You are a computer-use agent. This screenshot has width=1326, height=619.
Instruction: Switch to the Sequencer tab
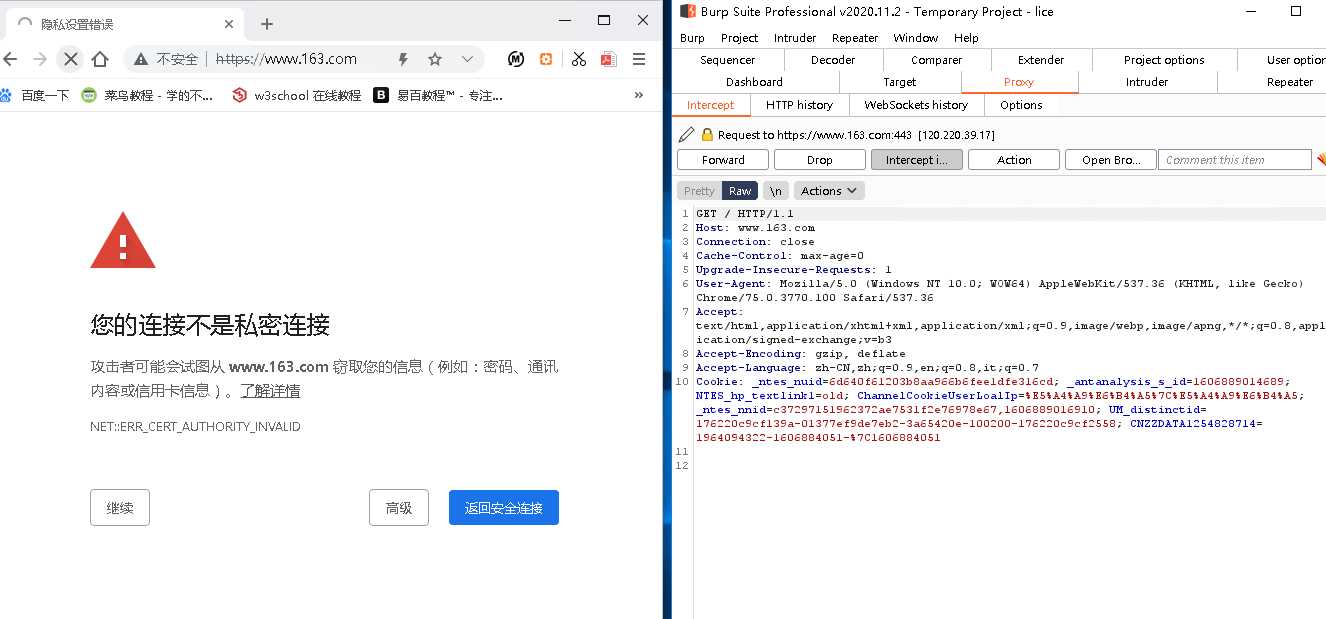click(x=727, y=60)
